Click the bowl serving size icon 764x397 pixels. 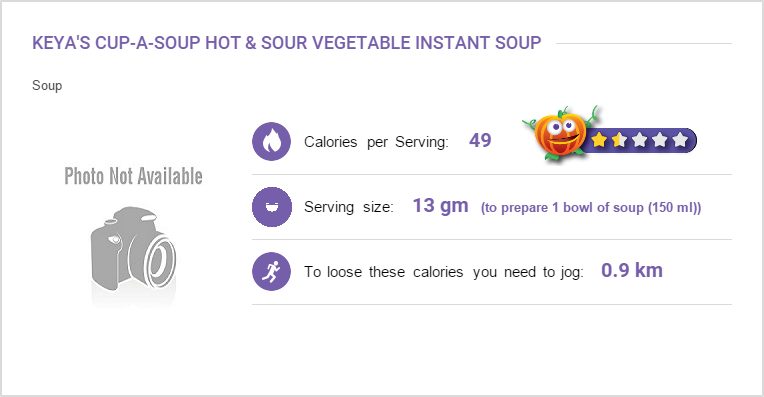271,207
